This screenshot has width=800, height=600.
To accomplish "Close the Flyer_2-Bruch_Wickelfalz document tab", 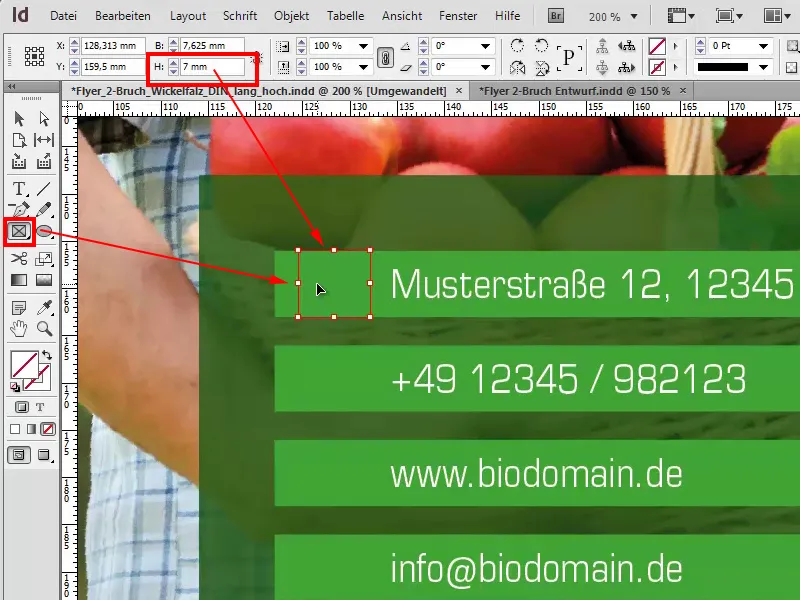I will point(459,91).
